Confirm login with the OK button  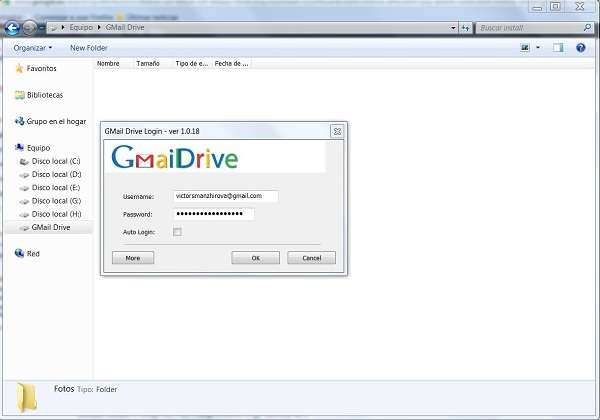[256, 258]
